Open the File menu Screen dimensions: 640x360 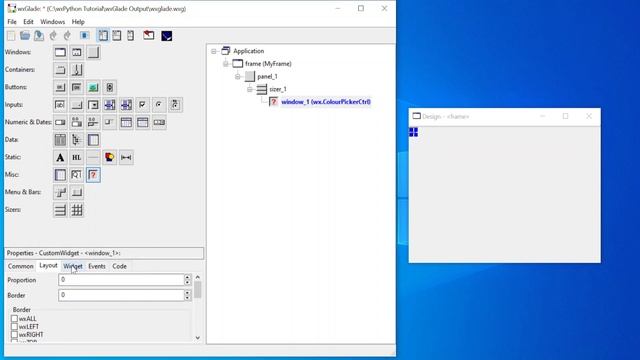[x=12, y=22]
